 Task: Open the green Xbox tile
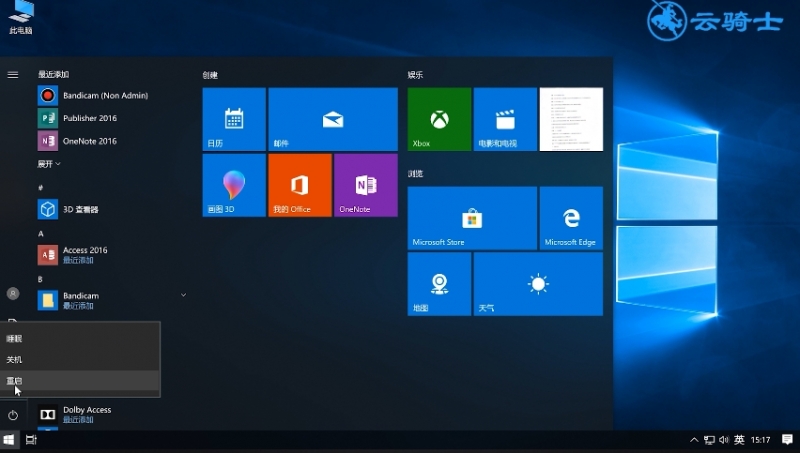(x=439, y=119)
